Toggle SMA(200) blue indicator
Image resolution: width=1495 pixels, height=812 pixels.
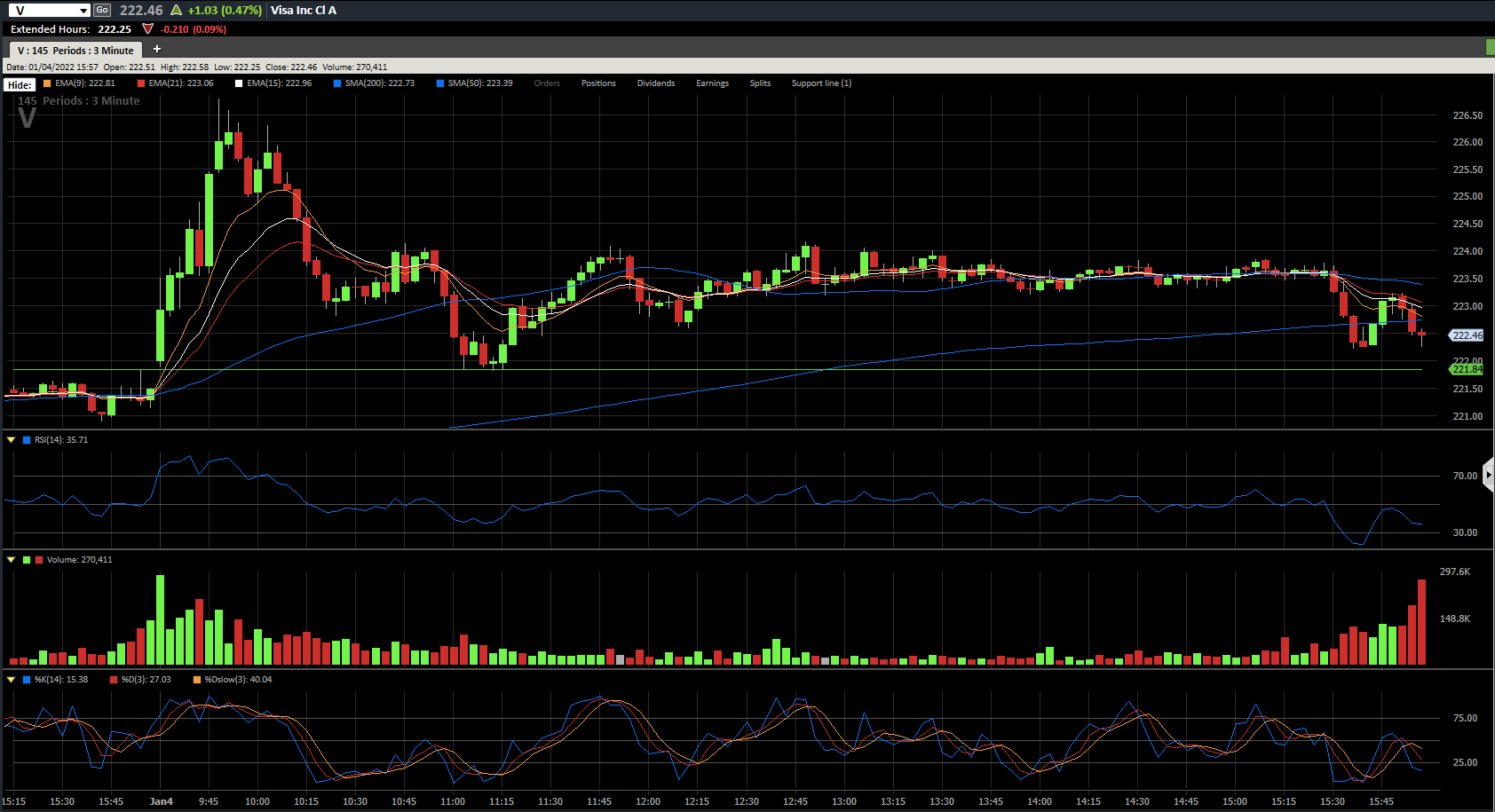(337, 83)
